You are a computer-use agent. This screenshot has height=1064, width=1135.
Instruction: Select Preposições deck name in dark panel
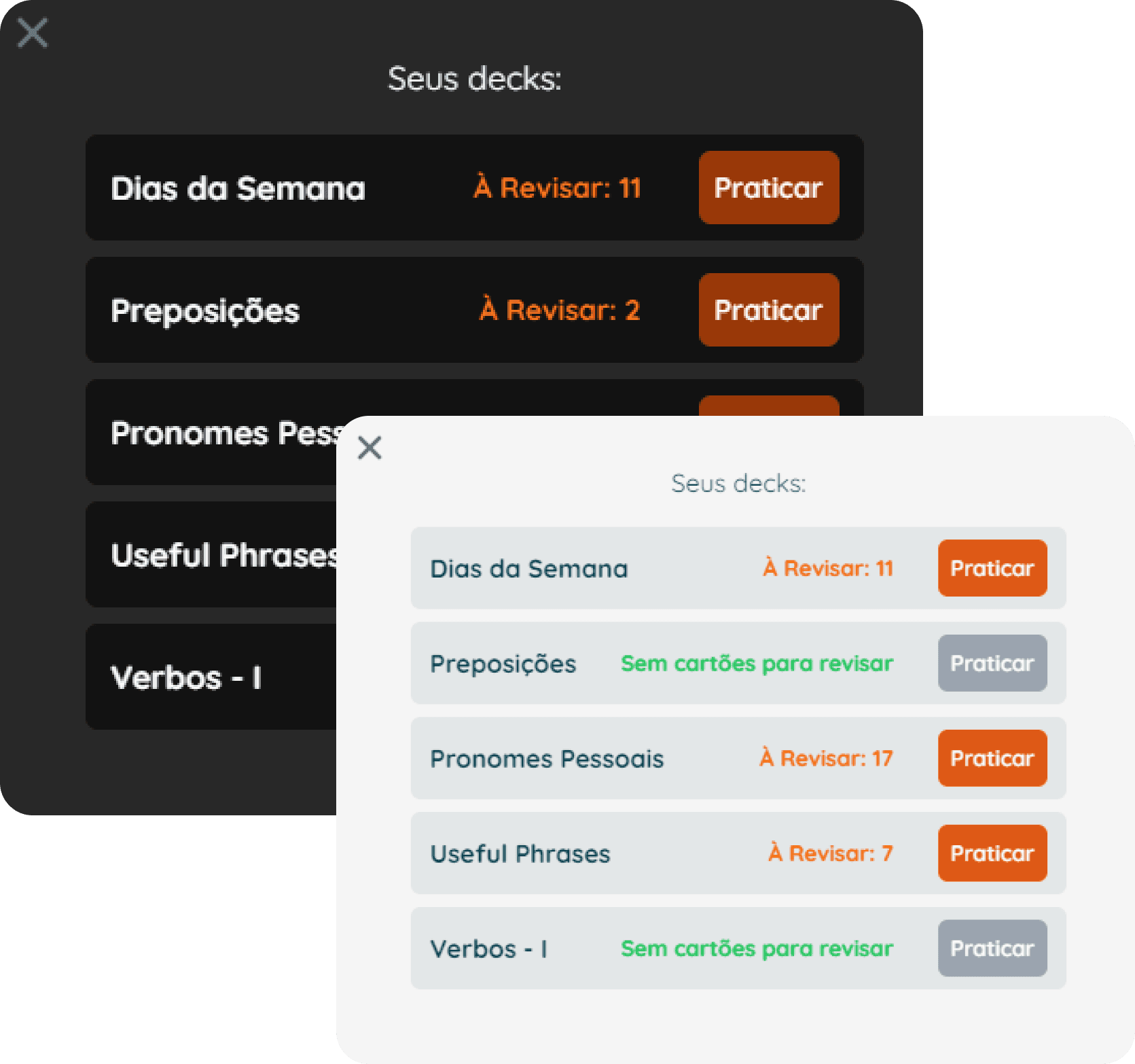(205, 311)
